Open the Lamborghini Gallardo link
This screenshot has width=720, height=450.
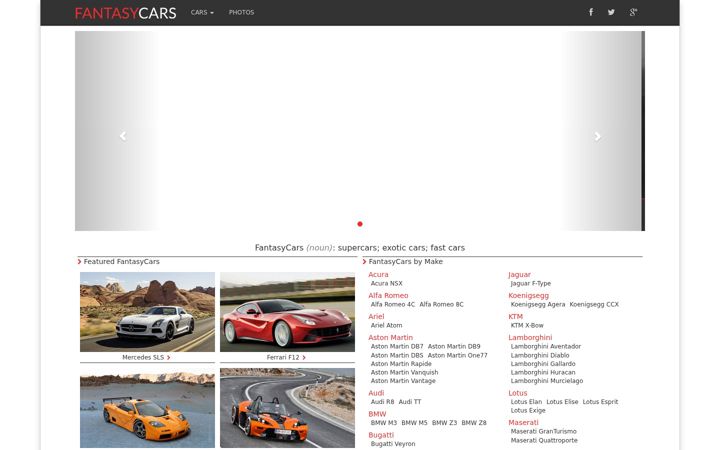[543, 364]
